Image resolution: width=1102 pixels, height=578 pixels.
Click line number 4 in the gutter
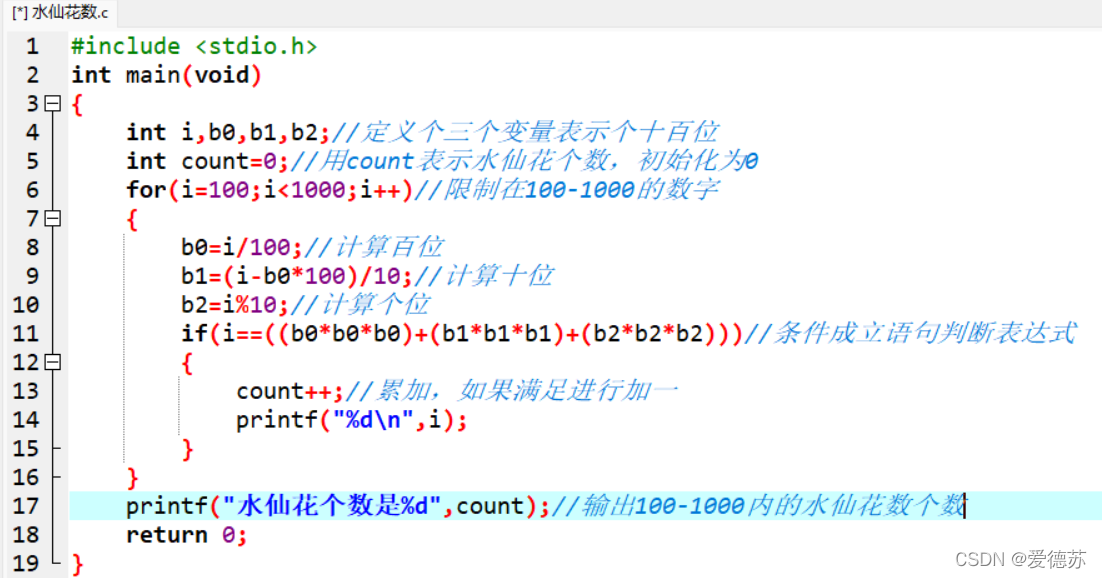(x=32, y=132)
